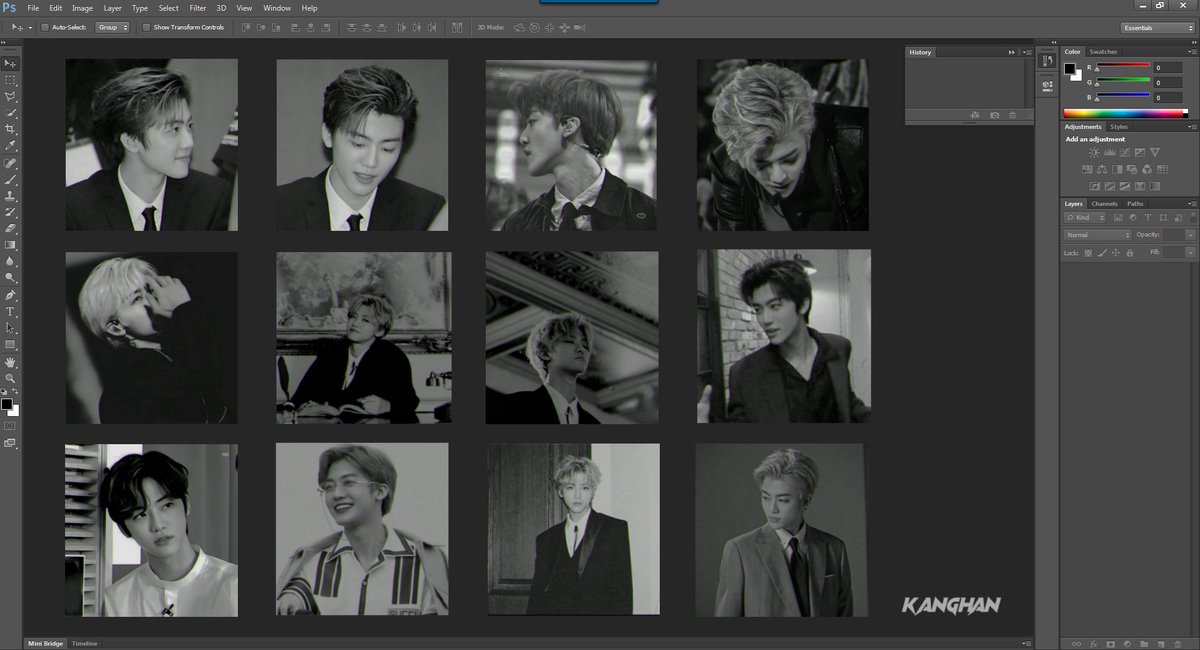Open the Layers panel flyout menu
The image size is (1200, 650).
click(x=1191, y=203)
